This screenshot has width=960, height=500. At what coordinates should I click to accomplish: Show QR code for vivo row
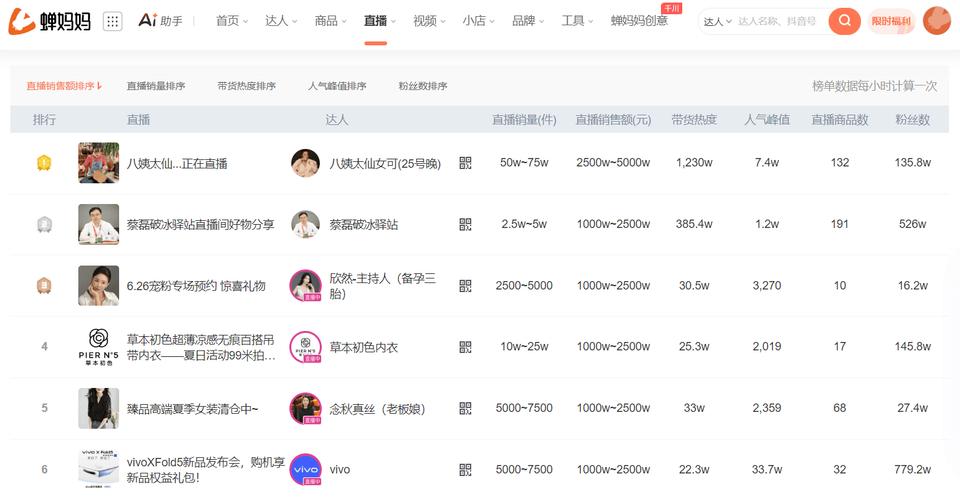(x=465, y=469)
